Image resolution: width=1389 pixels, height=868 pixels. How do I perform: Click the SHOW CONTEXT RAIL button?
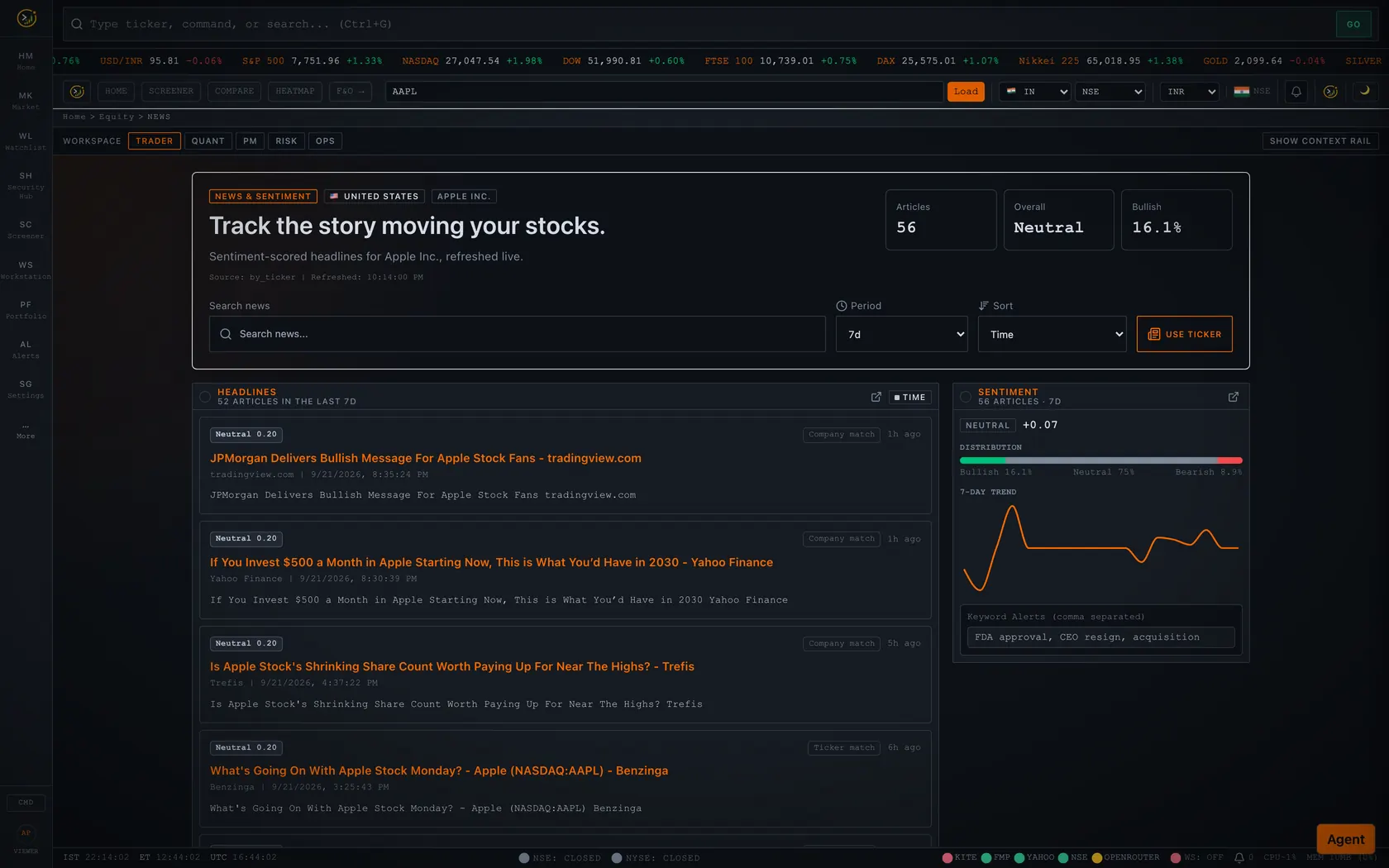1320,141
